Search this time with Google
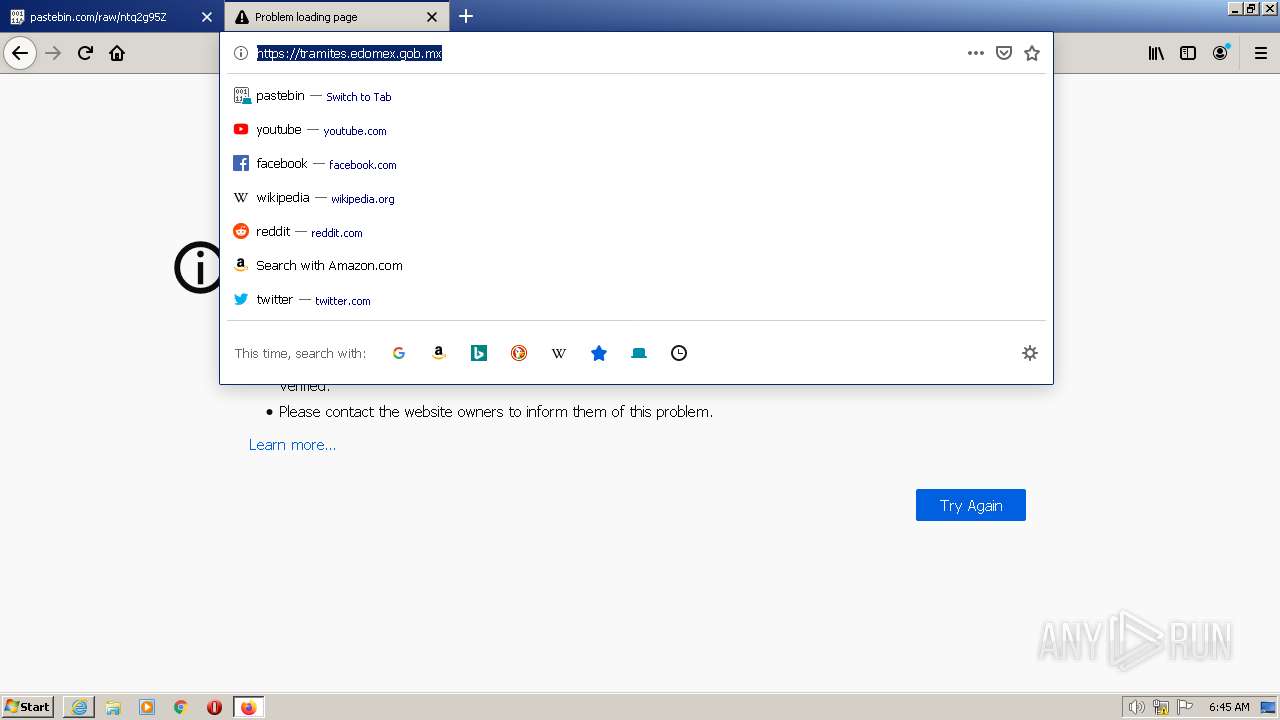1280x720 pixels. [399, 353]
